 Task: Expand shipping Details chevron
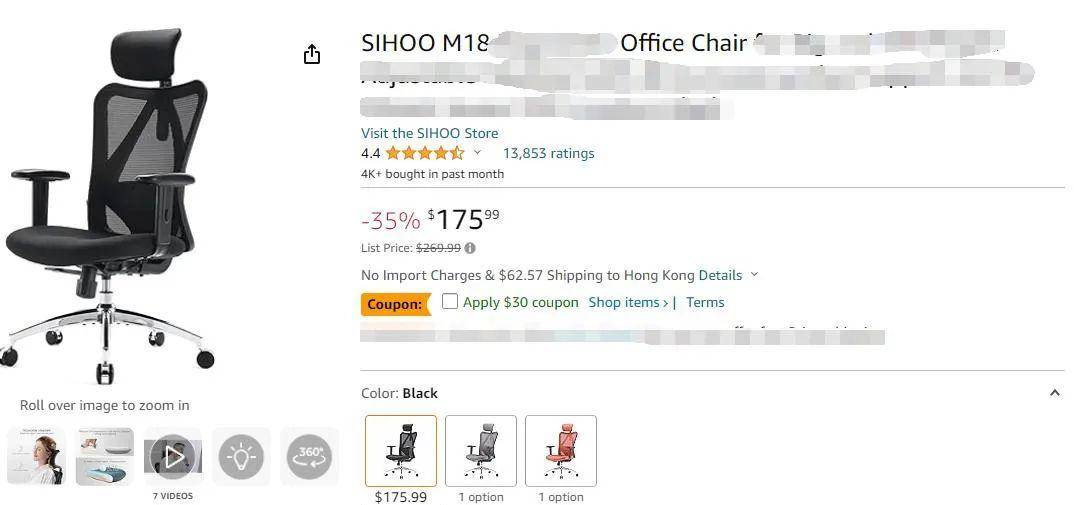(754, 275)
